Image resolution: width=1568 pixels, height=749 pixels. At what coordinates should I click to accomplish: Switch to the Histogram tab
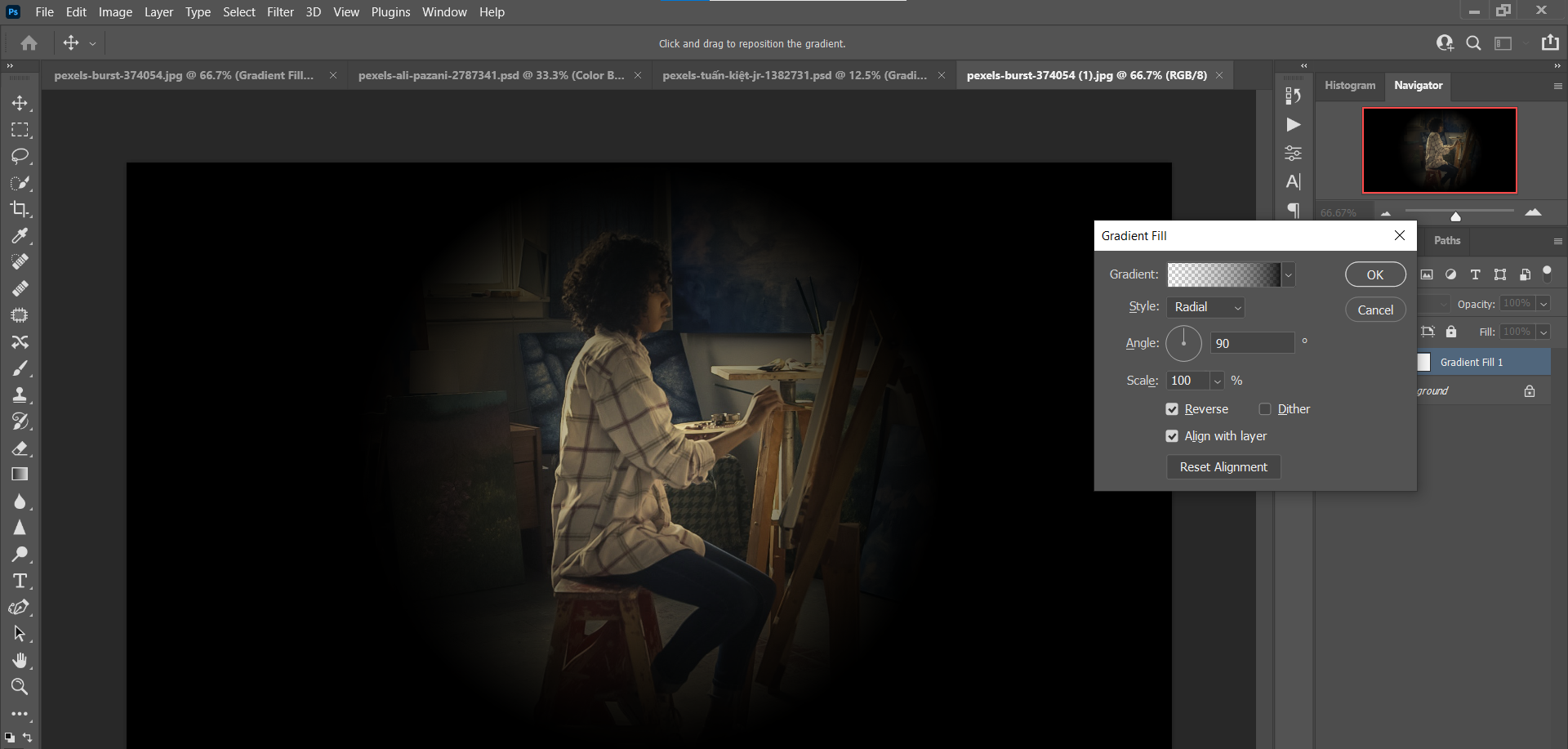(1349, 85)
